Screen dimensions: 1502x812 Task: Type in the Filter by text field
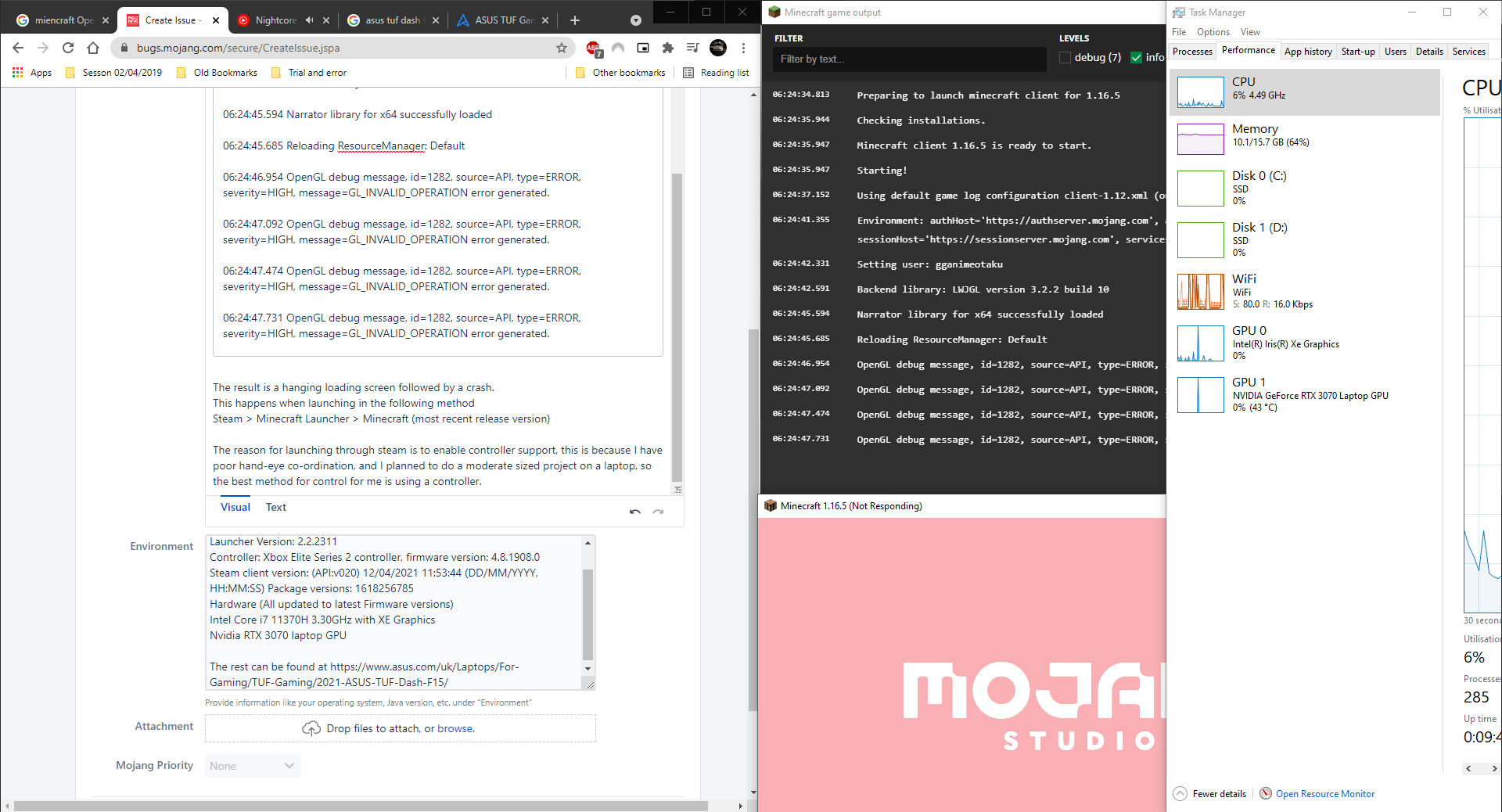point(907,59)
